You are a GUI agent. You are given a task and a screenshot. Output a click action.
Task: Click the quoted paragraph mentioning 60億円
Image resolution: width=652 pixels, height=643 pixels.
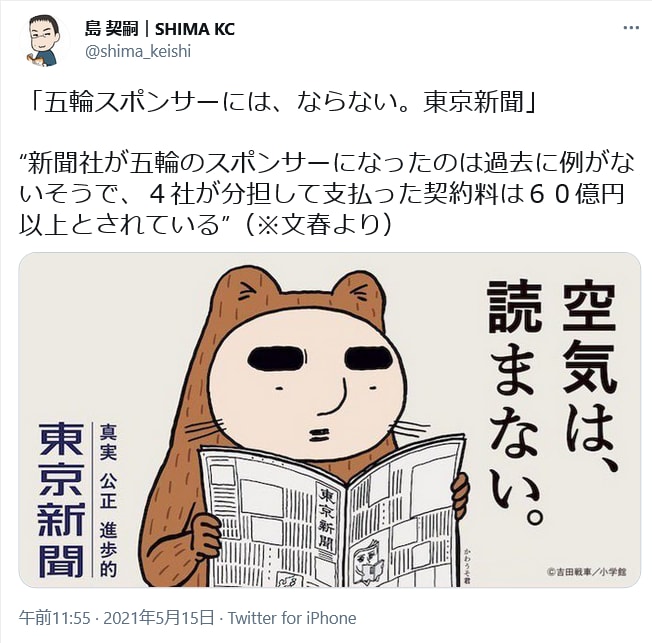pyautogui.click(x=326, y=193)
